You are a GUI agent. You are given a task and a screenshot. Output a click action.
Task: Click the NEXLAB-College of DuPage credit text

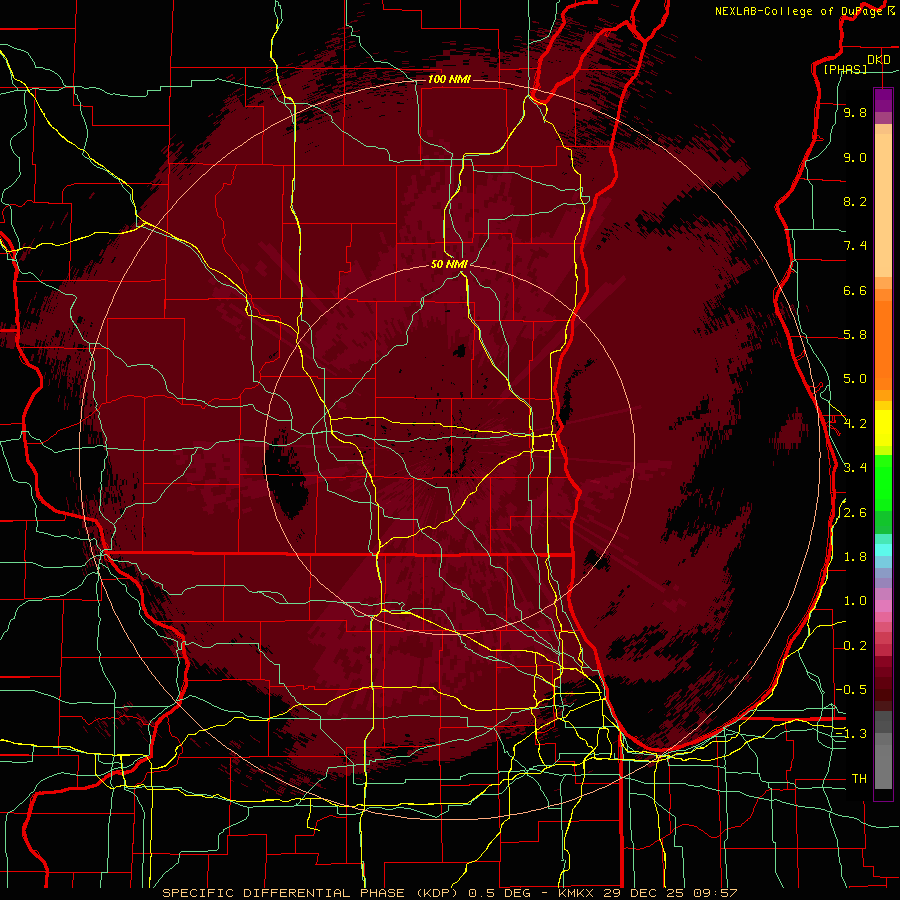tap(799, 11)
